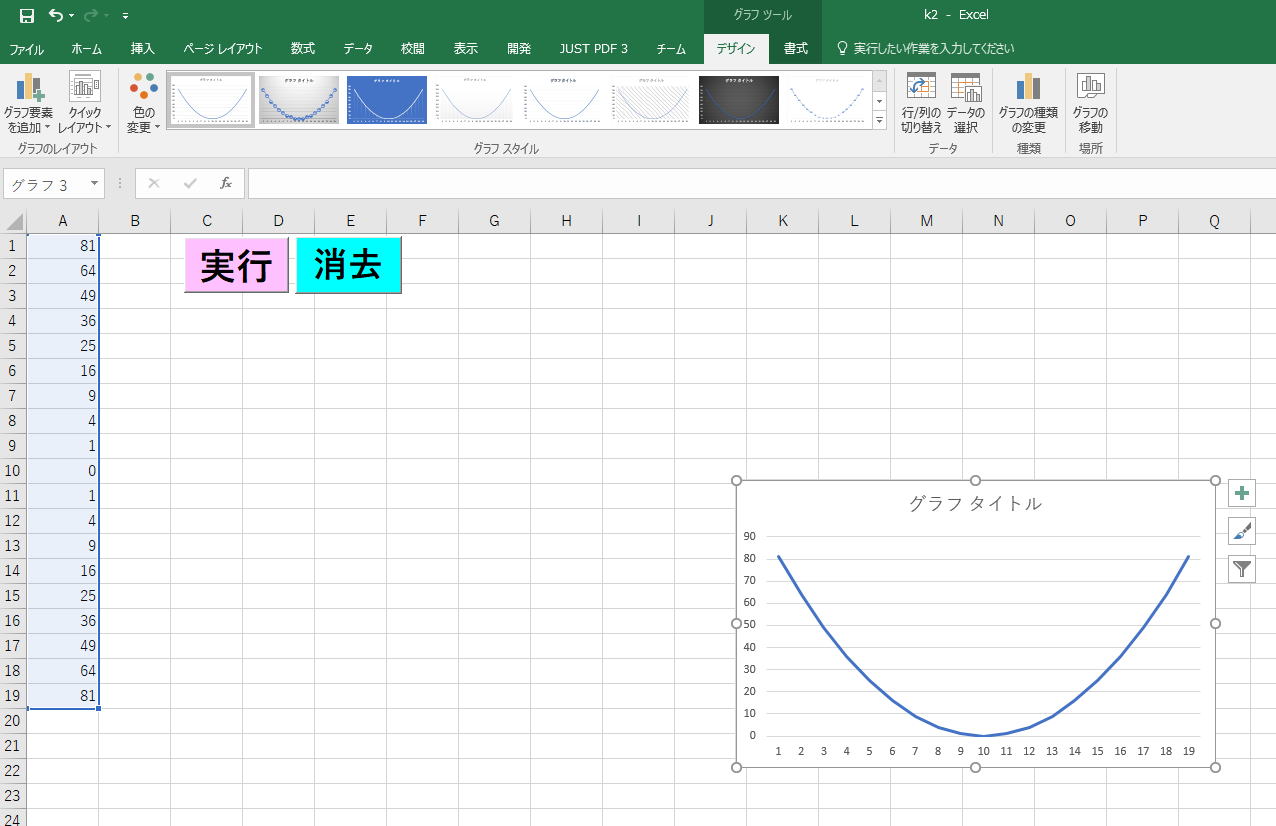Click the 実行したい作業 search box
The width and height of the screenshot is (1276, 826).
tap(925, 48)
